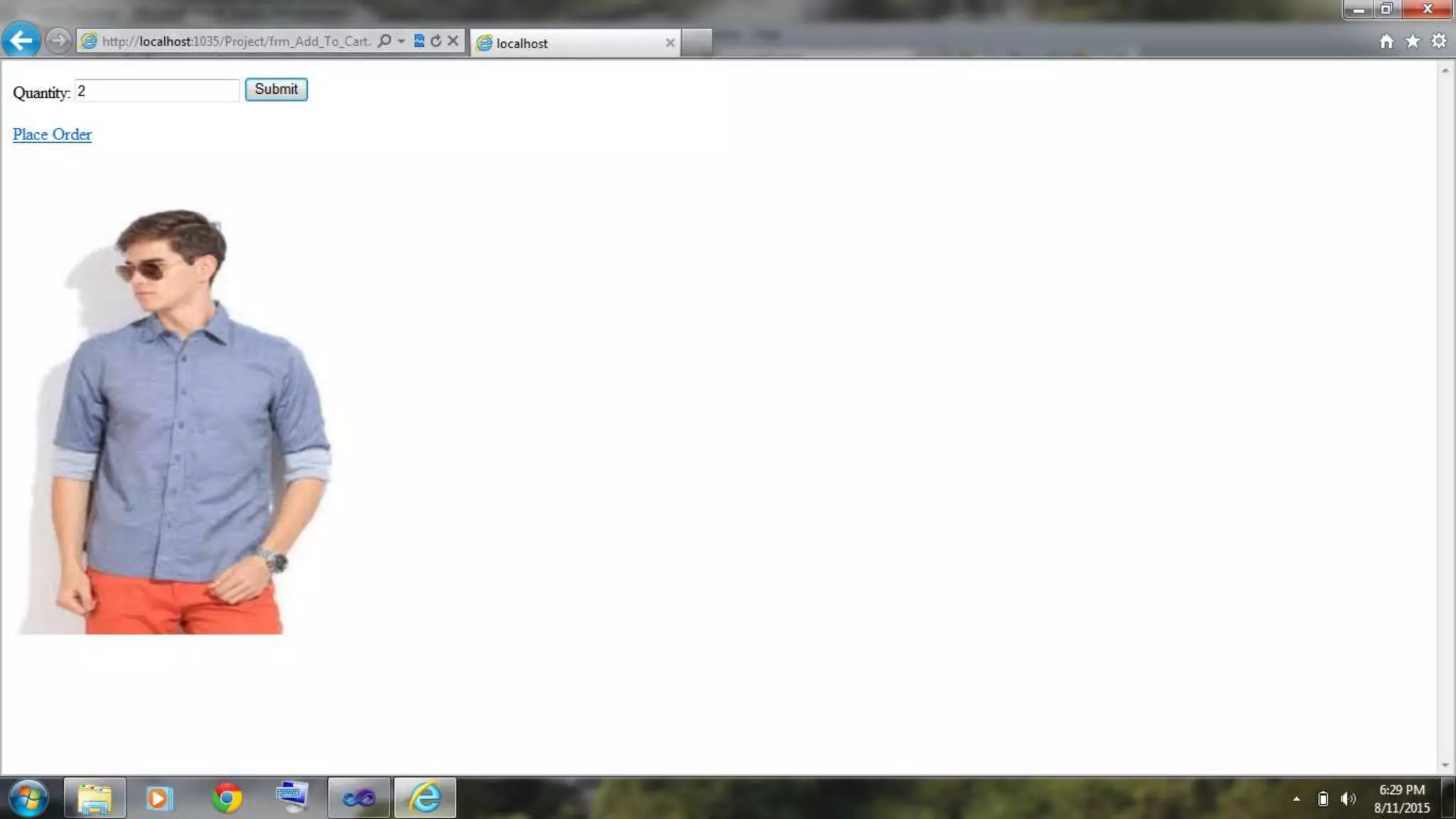Refresh the page with reload icon
Image resolution: width=1456 pixels, height=819 pixels.
(x=436, y=41)
